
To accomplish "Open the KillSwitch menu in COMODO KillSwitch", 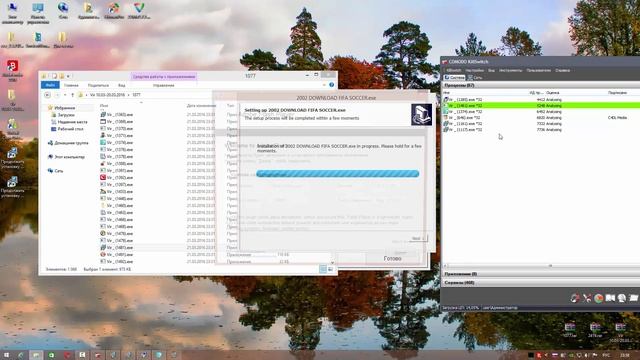I will [453, 70].
